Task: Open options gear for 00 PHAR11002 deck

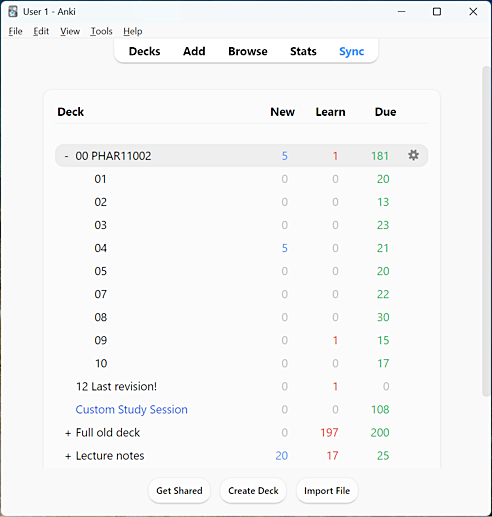Action: pyautogui.click(x=413, y=155)
